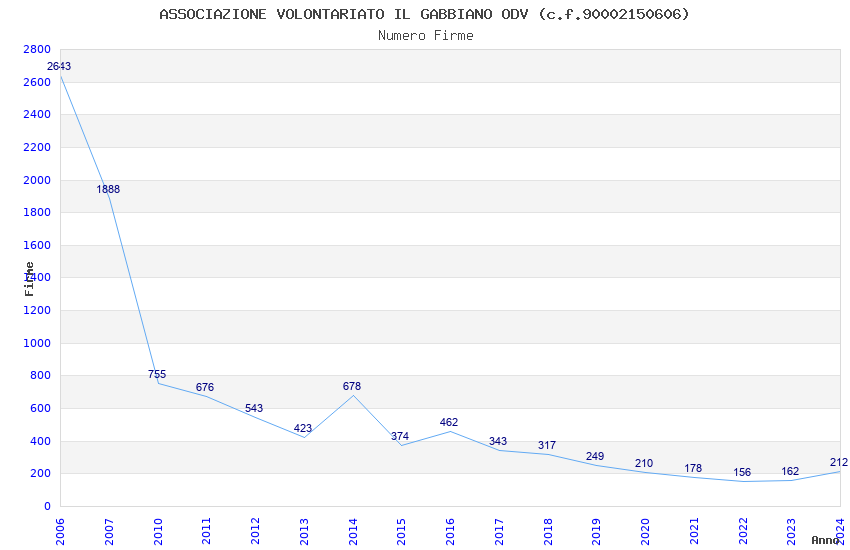Screen dimensions: 850x550
Task: Click the y-axis value 1200
Action: (37, 310)
